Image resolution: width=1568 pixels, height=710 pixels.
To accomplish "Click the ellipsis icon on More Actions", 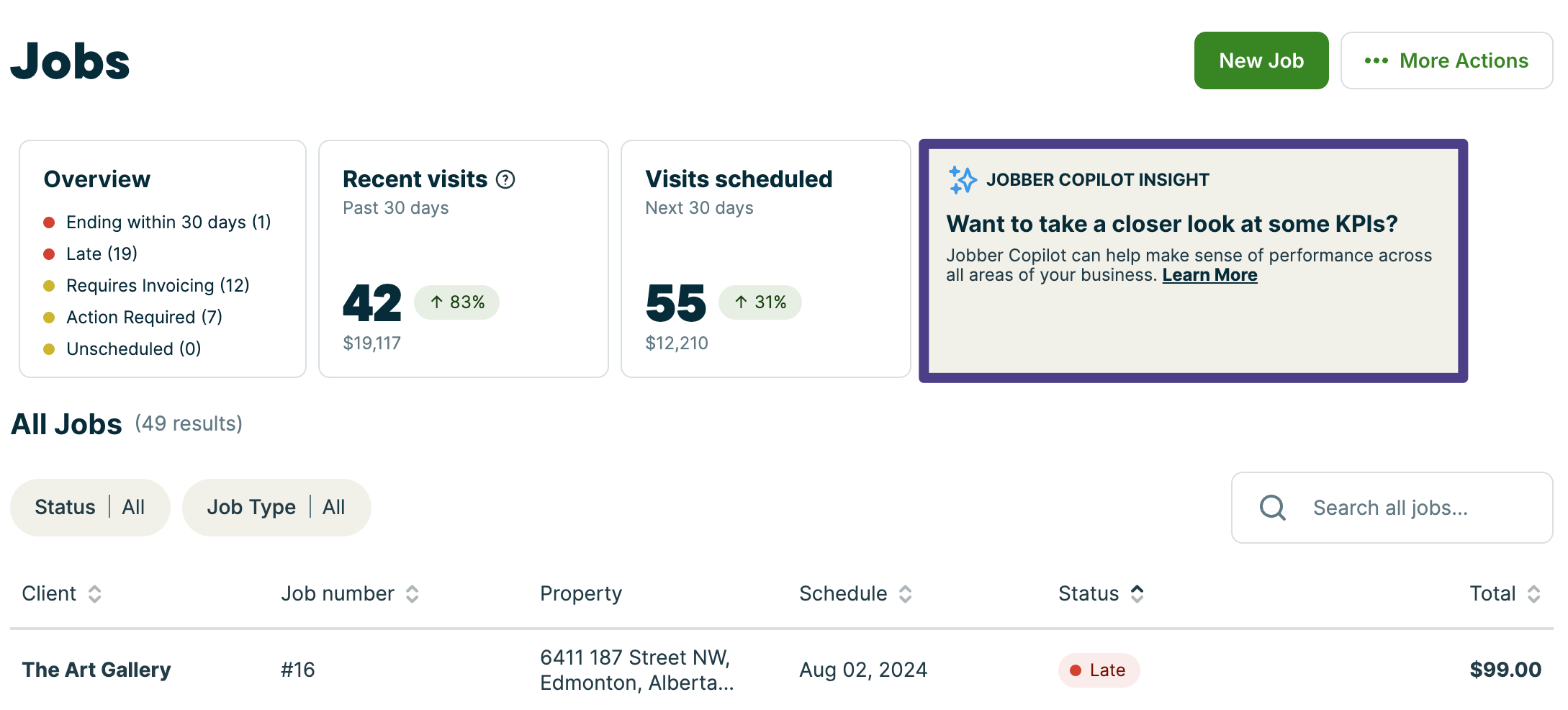I will tap(1376, 61).
